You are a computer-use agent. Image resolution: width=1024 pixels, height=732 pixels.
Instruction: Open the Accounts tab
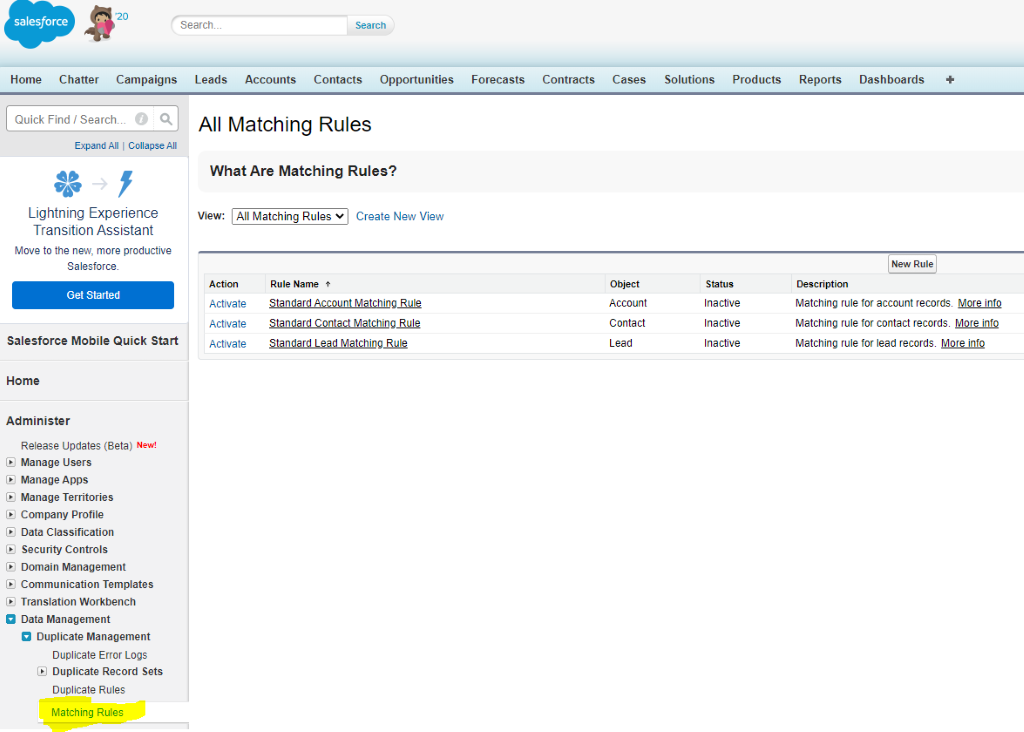(x=270, y=80)
